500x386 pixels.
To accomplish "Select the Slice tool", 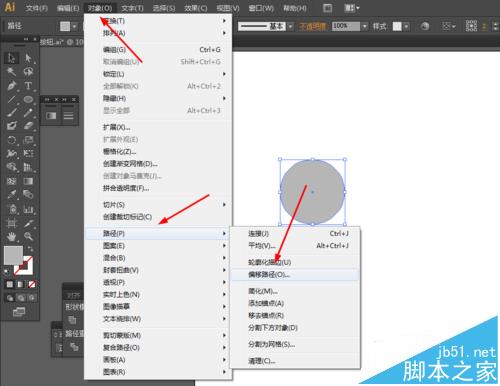I will click(x=29, y=223).
